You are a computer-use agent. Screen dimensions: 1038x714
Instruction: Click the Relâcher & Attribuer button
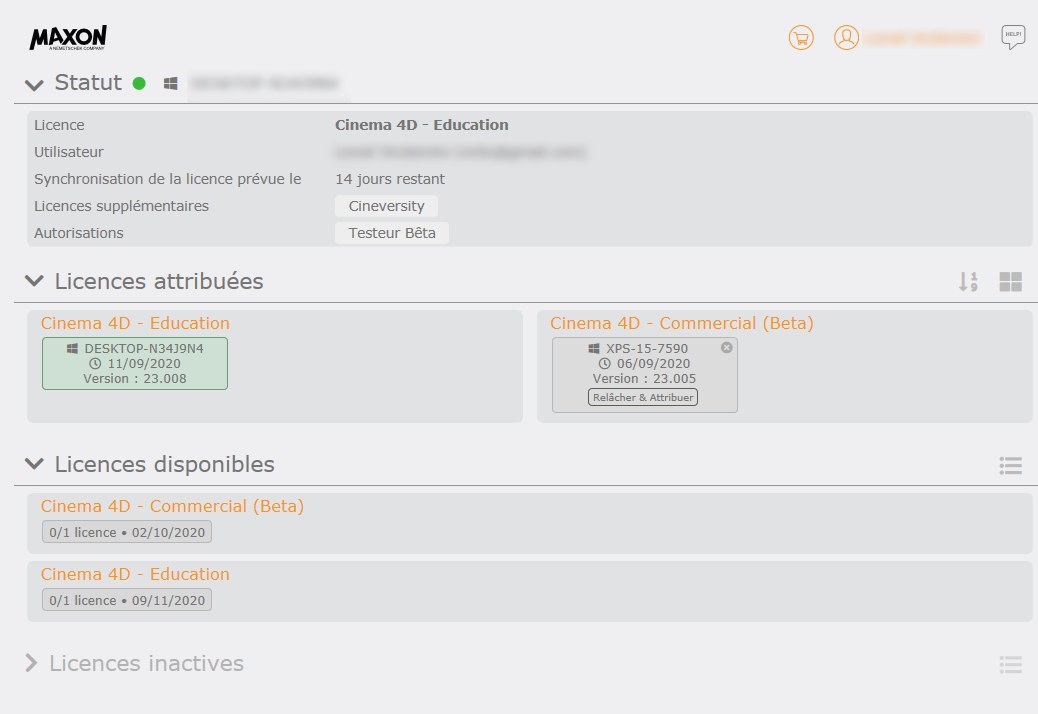[x=643, y=397]
